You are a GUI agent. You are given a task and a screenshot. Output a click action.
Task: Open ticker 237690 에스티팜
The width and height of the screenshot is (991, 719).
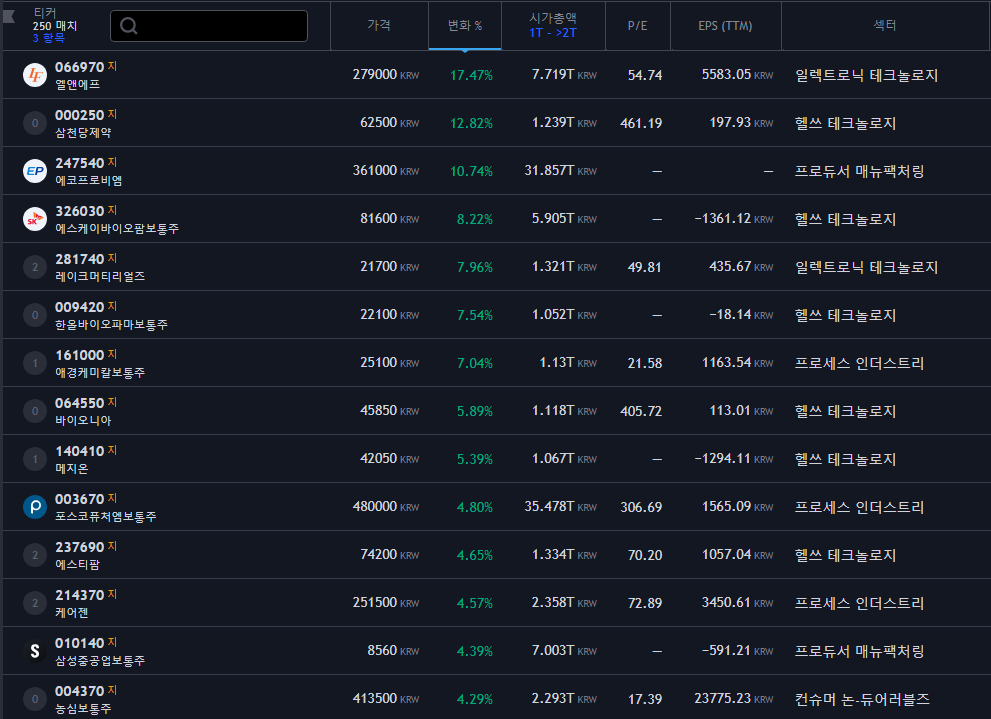click(79, 547)
